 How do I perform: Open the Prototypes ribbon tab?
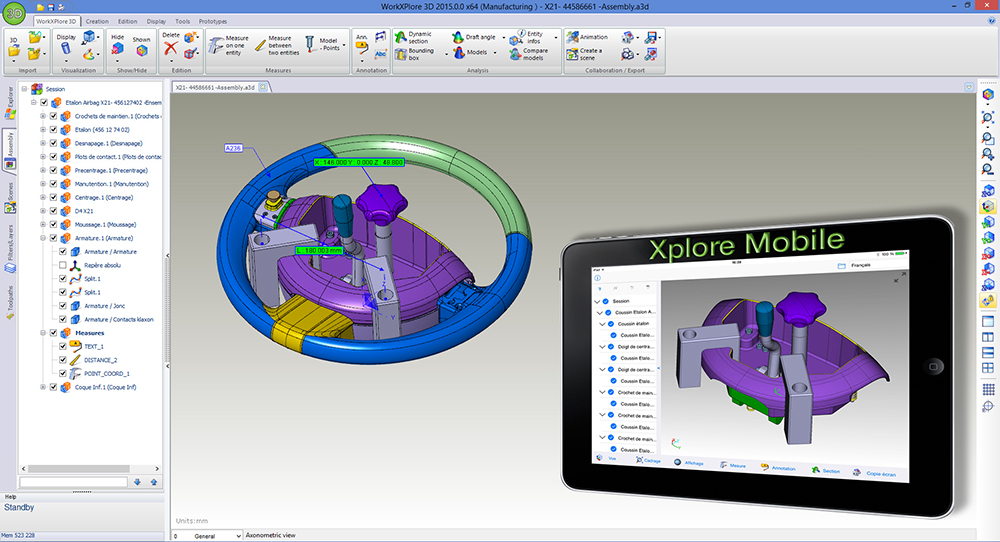(x=213, y=21)
